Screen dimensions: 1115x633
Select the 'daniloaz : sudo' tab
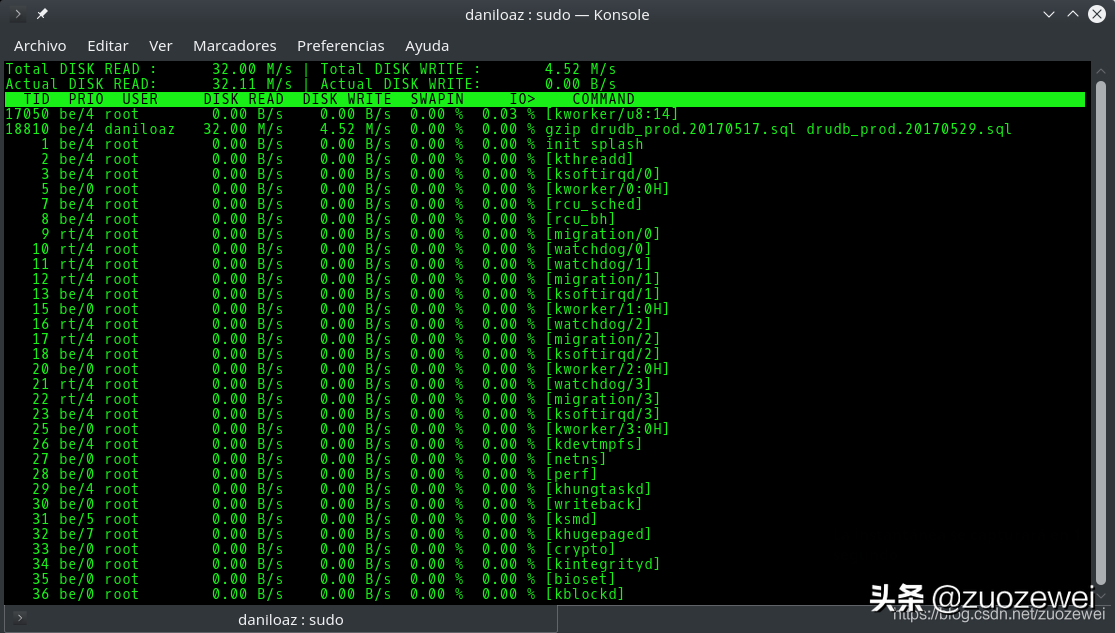click(289, 620)
